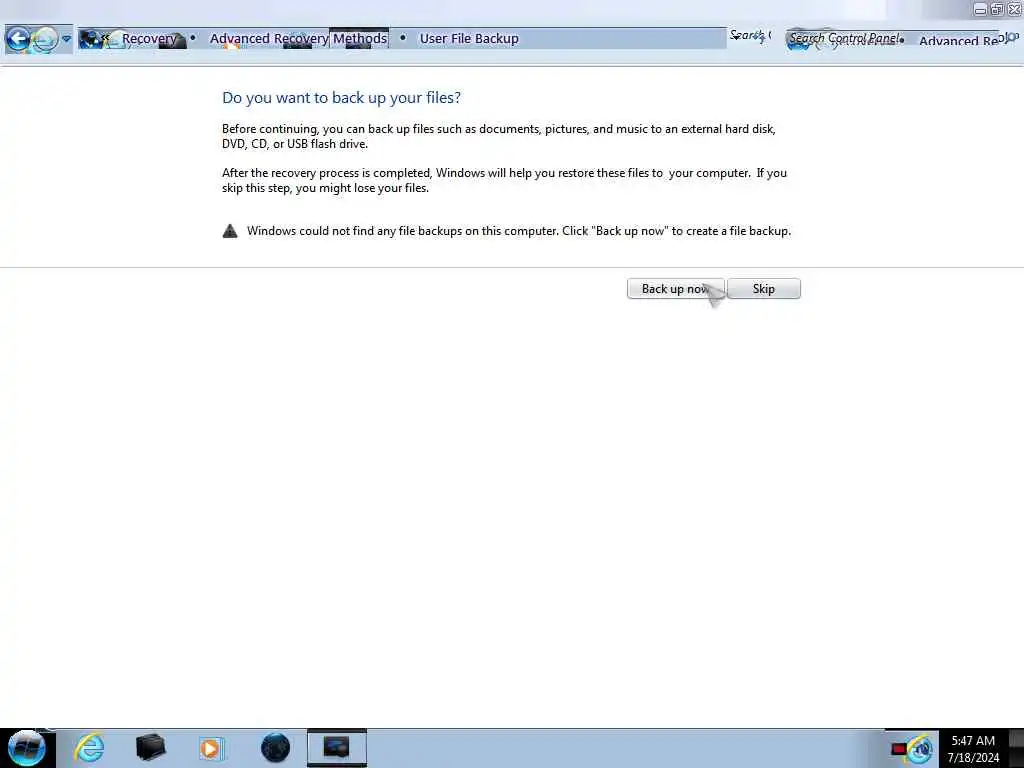Click the round blue system tray icon
Viewport: 1024px width, 768px height.
click(x=921, y=749)
